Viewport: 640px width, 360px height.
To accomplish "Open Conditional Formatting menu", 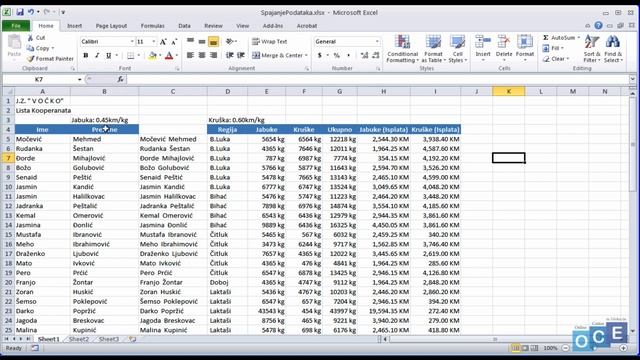I will 402,49.
